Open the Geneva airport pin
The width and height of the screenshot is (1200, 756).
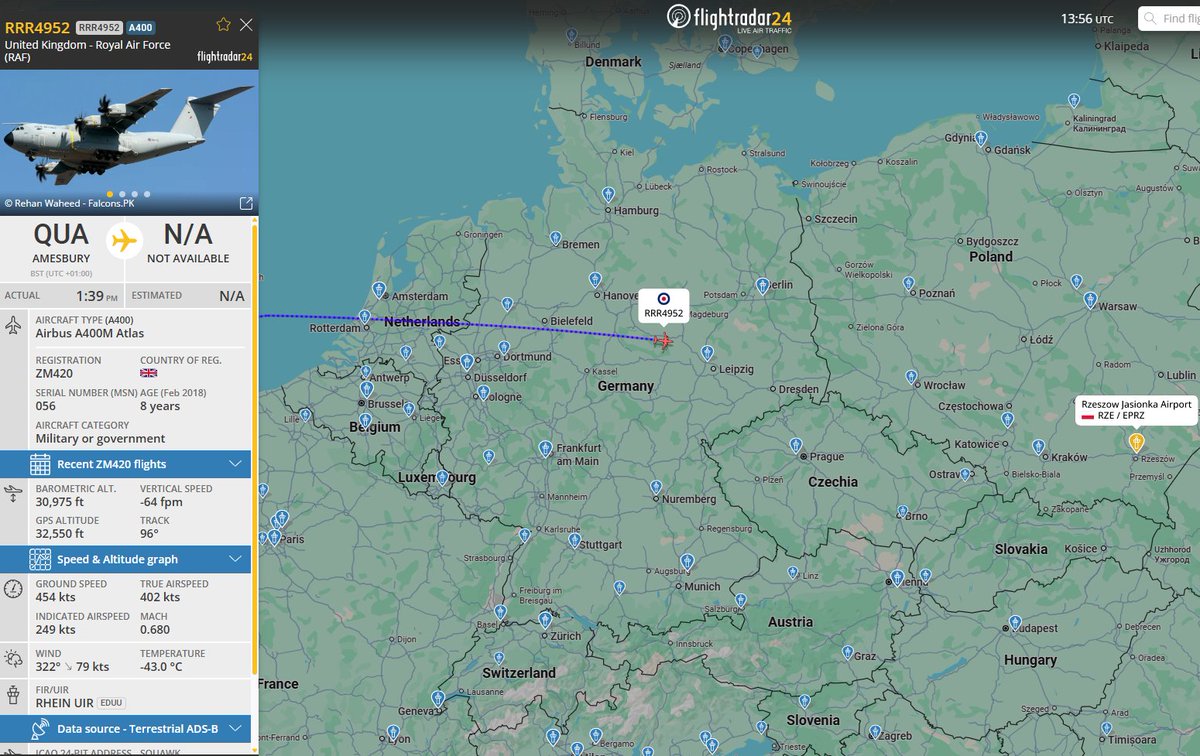tap(437, 698)
